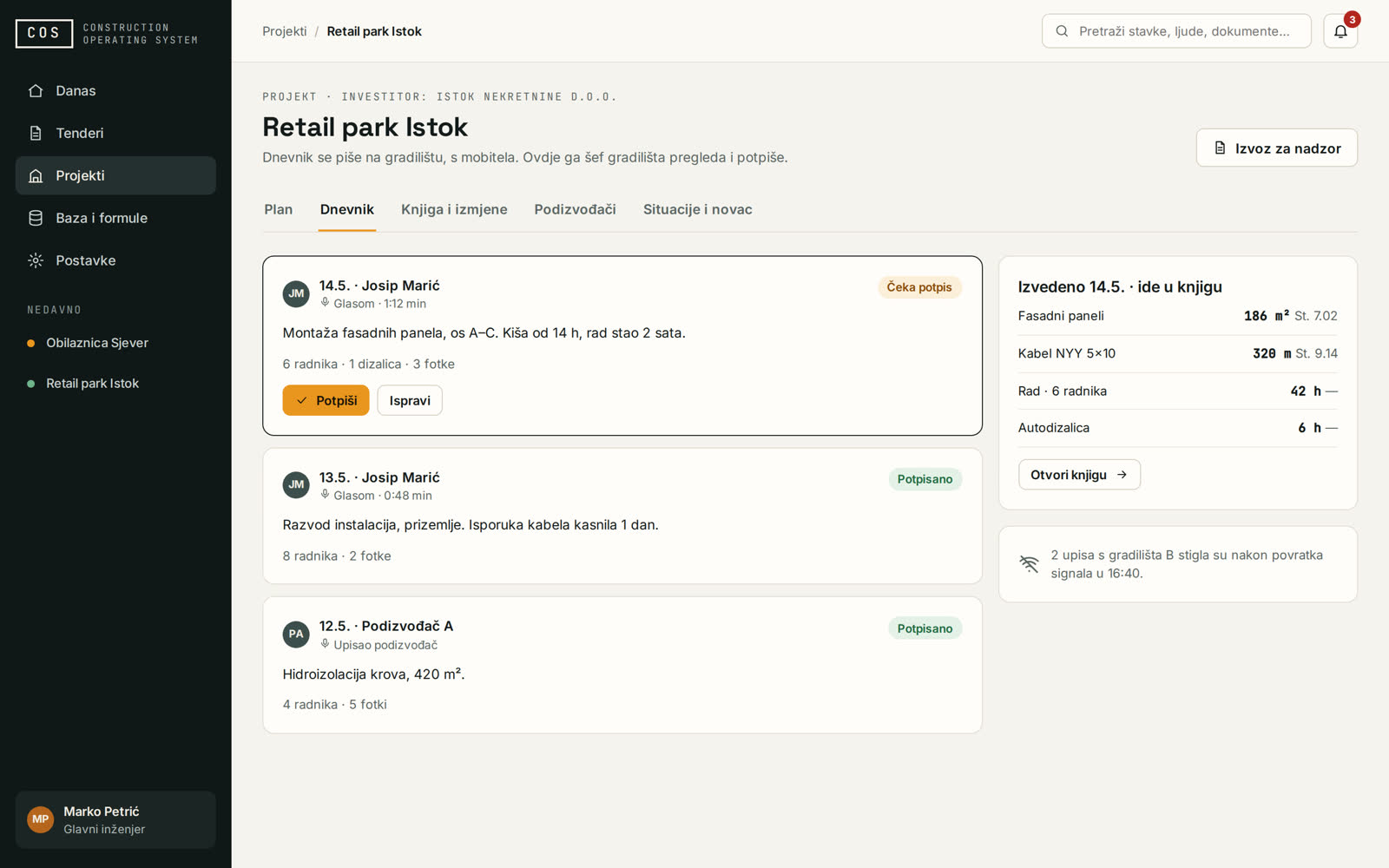
Task: Open the book with Otvori knjigu
Action: pyautogui.click(x=1079, y=475)
